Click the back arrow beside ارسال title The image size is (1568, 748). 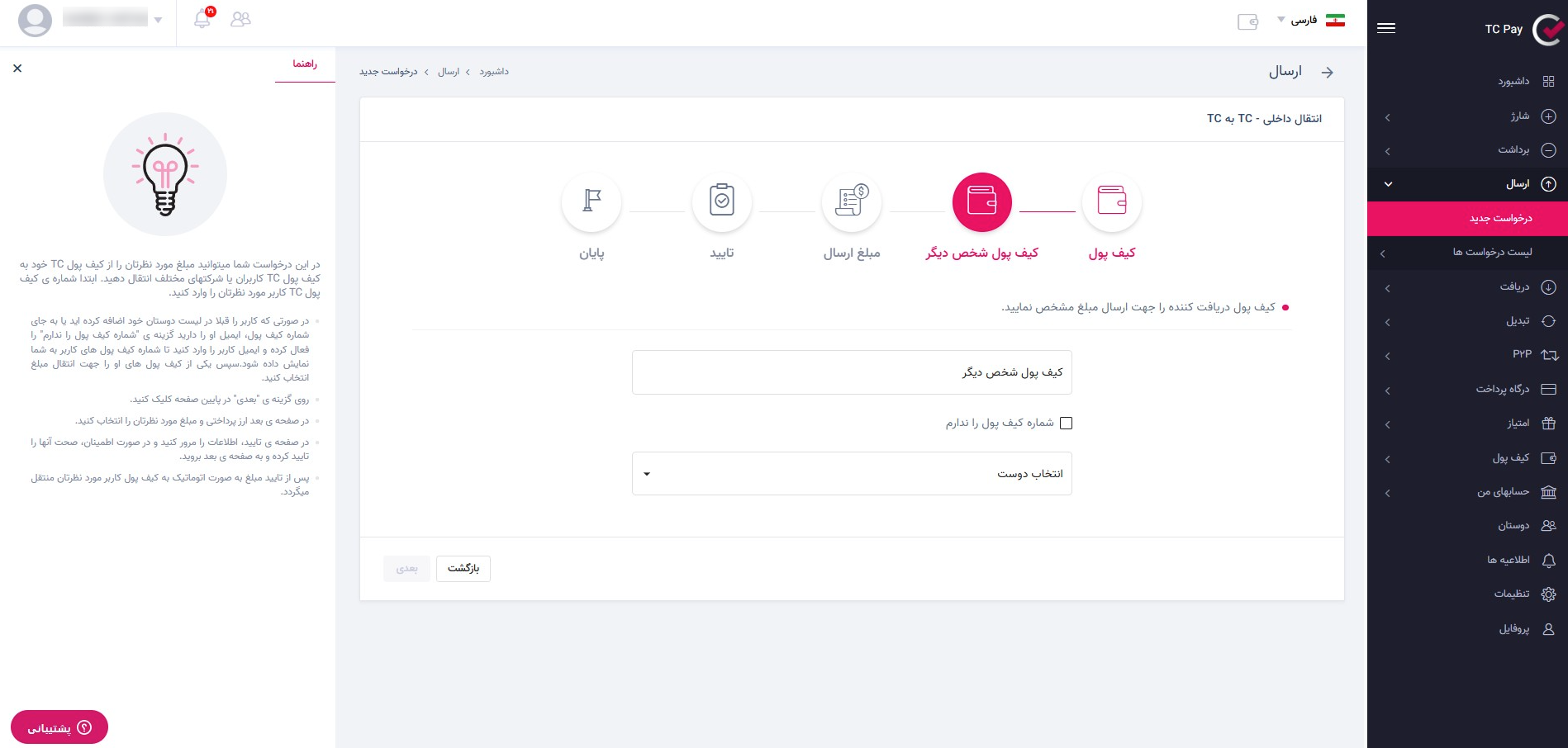[x=1327, y=73]
